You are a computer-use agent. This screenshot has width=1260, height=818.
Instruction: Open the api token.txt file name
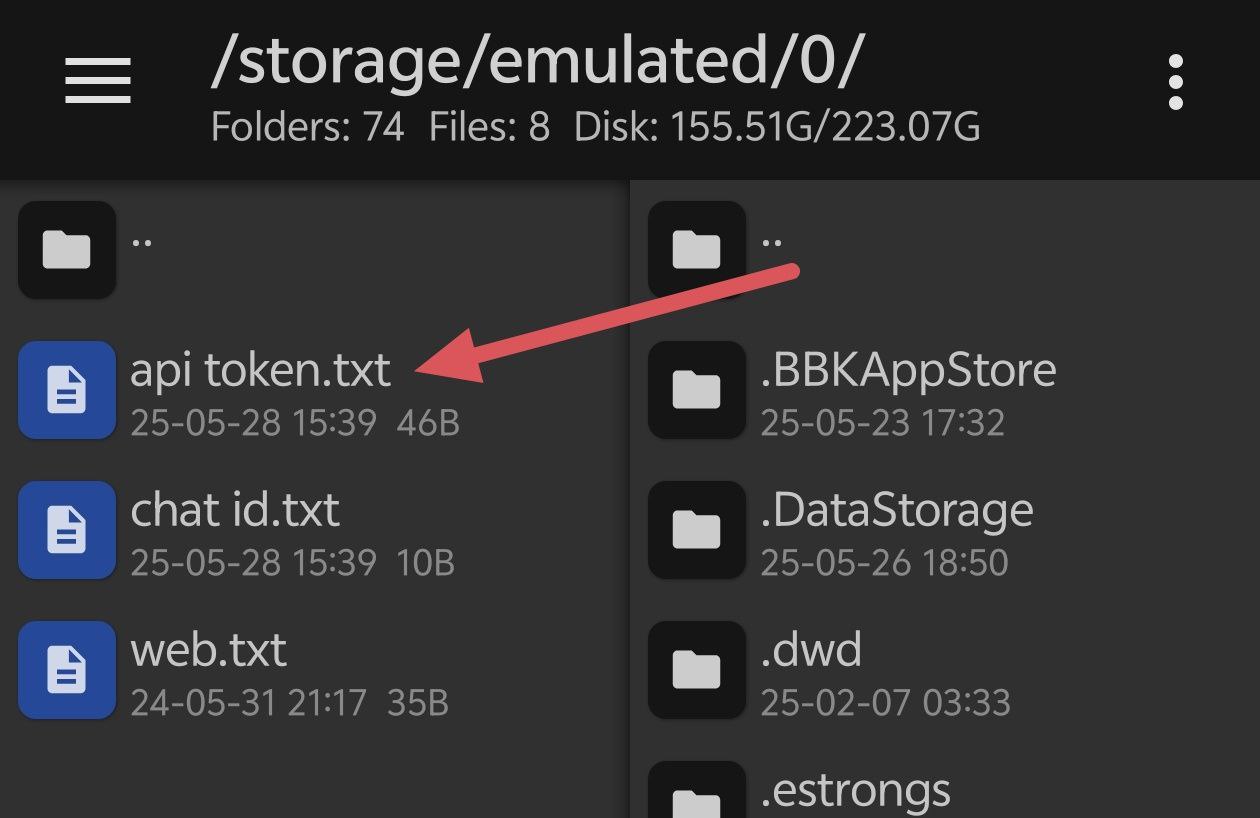point(260,371)
